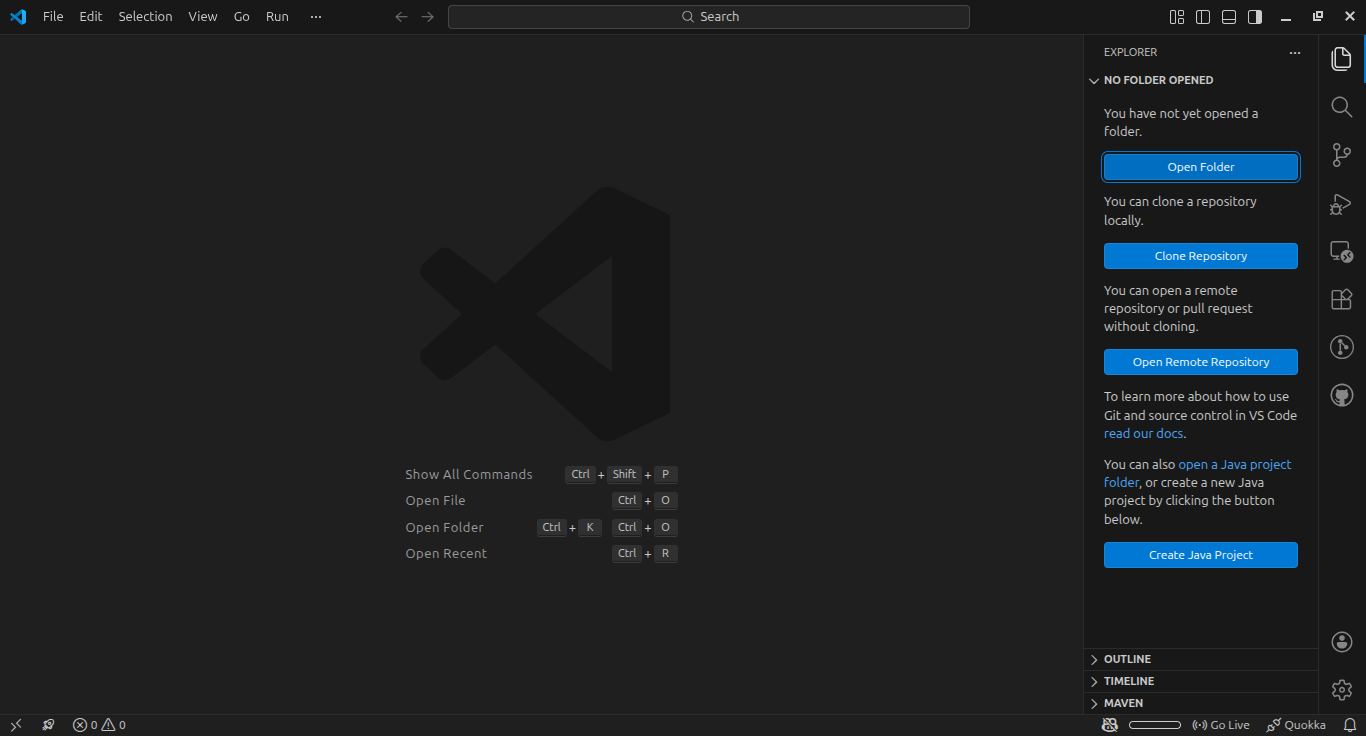Image resolution: width=1366 pixels, height=736 pixels.
Task: Open the Customize Layout control
Action: (1177, 17)
